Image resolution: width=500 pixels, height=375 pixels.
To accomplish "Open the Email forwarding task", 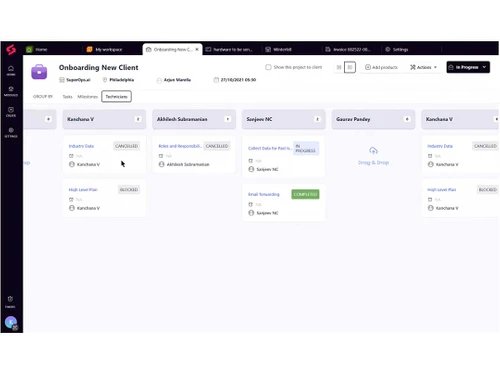I will (x=264, y=194).
